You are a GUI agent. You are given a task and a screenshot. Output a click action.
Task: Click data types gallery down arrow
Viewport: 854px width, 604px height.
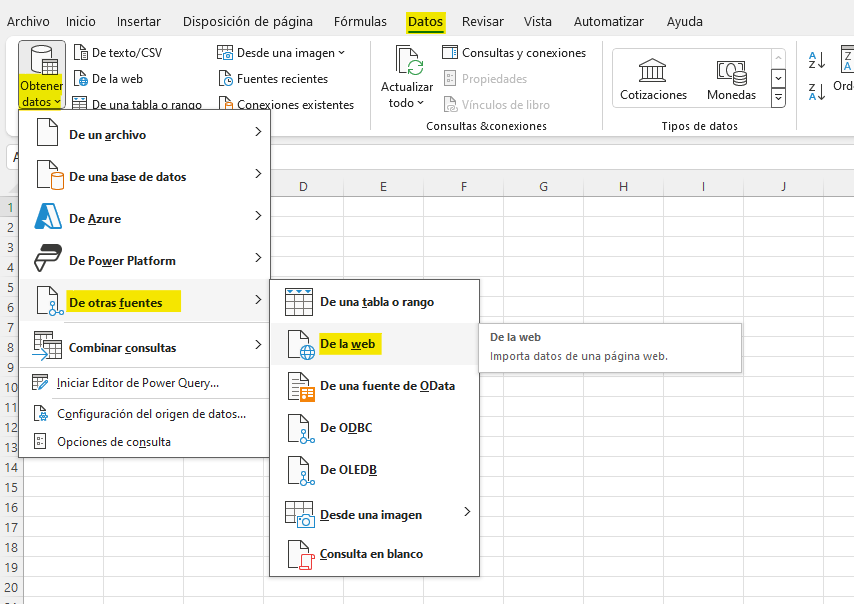click(778, 78)
